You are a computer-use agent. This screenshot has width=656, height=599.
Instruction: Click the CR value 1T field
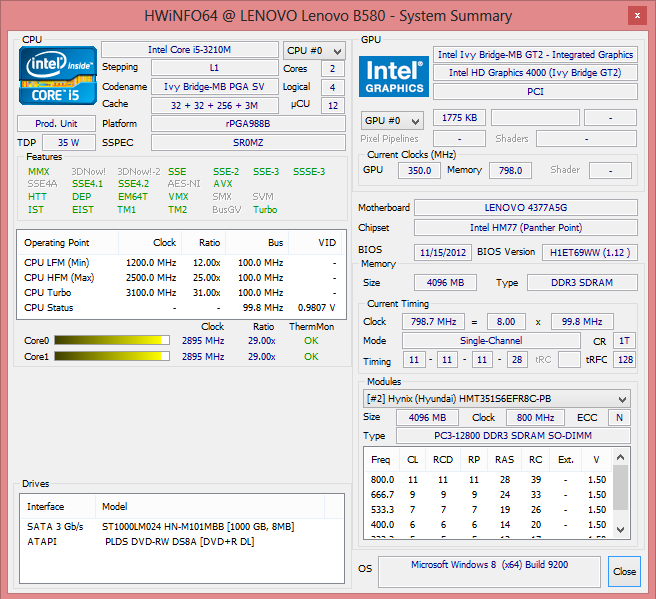pos(624,341)
